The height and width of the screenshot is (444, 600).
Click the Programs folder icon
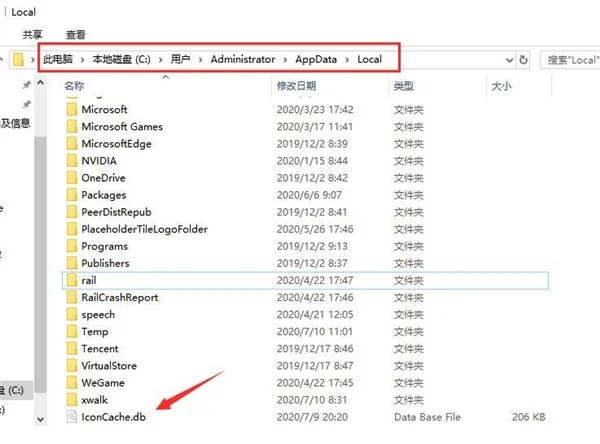click(x=72, y=246)
